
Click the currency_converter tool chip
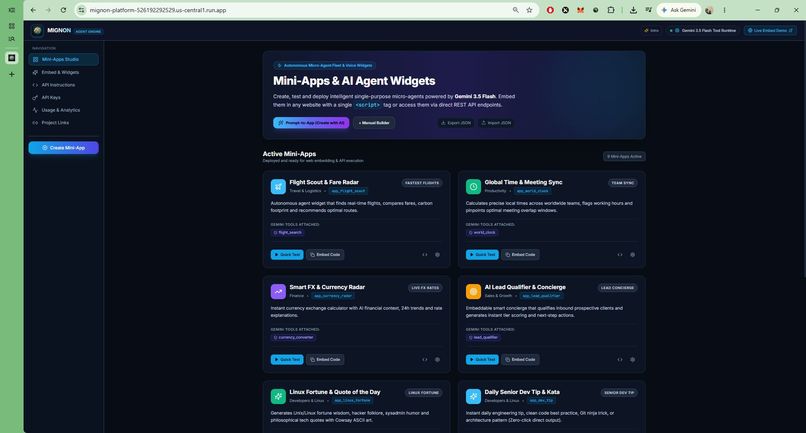coord(294,337)
